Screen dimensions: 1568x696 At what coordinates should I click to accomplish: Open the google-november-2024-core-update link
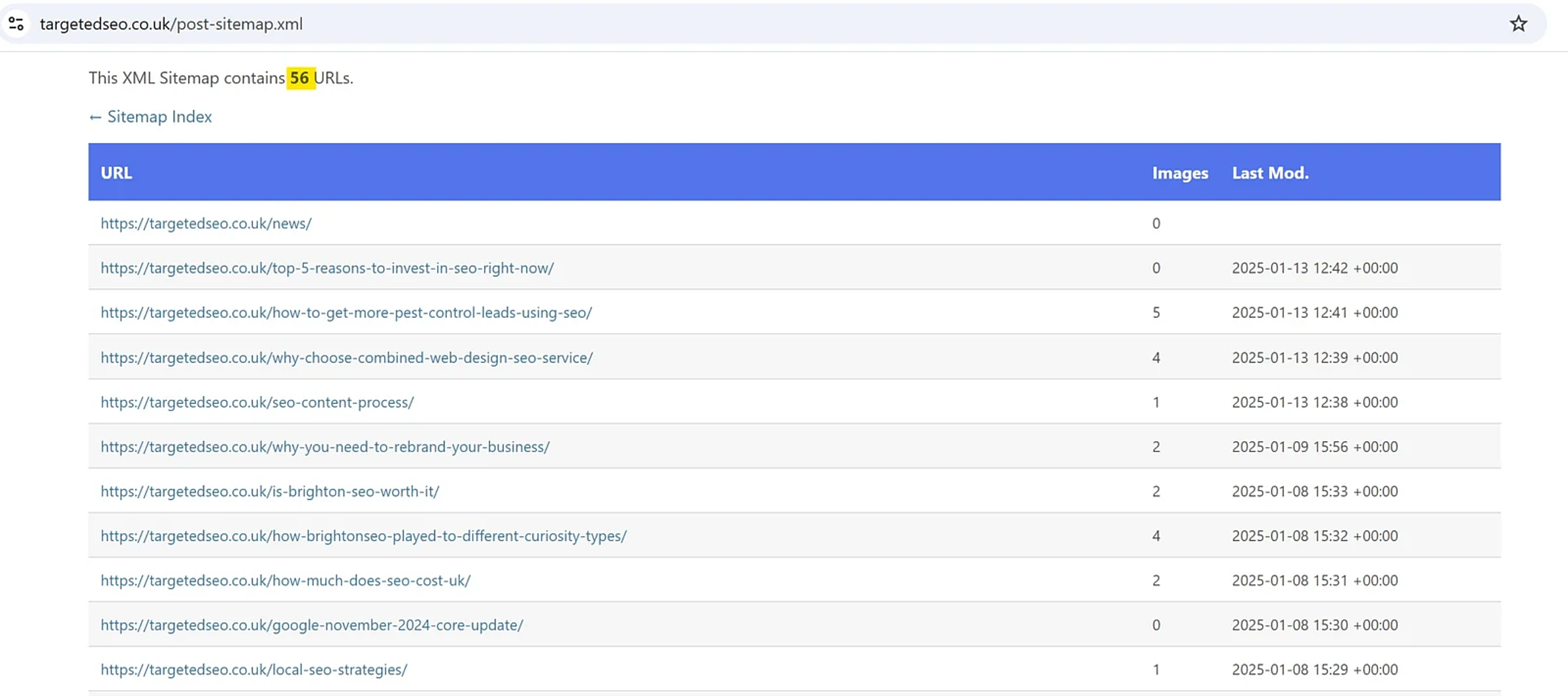pyautogui.click(x=312, y=625)
